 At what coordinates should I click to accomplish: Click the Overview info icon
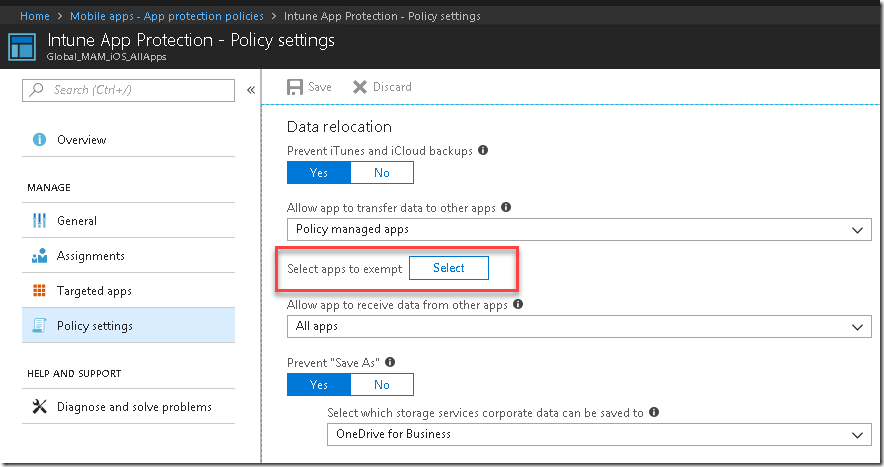[x=39, y=139]
